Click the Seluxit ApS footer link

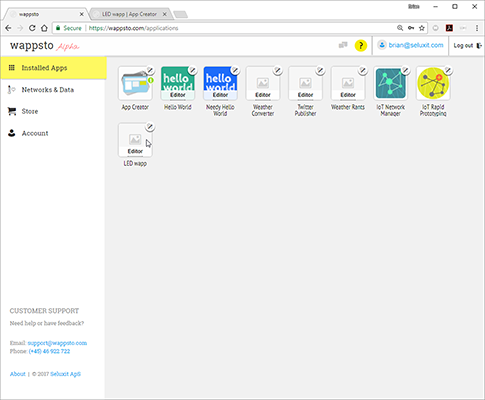click(66, 374)
